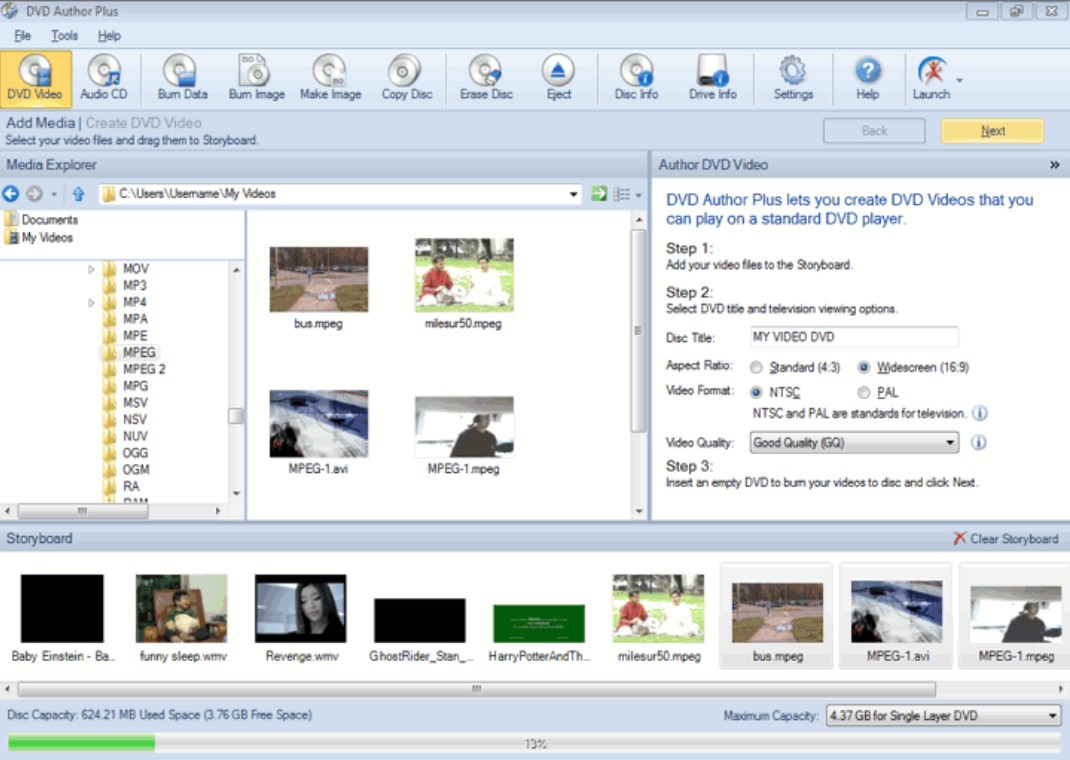Enable the PAL video format

pos(862,392)
